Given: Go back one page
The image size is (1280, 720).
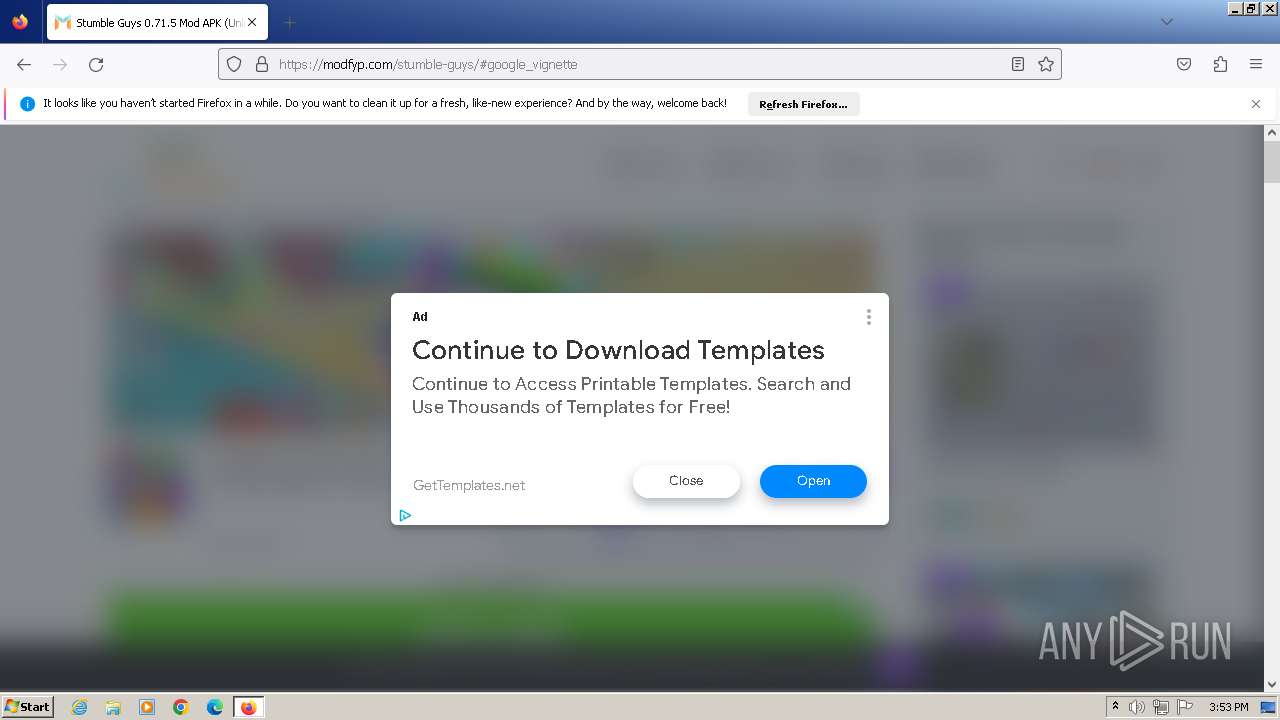Looking at the screenshot, I should [24, 64].
